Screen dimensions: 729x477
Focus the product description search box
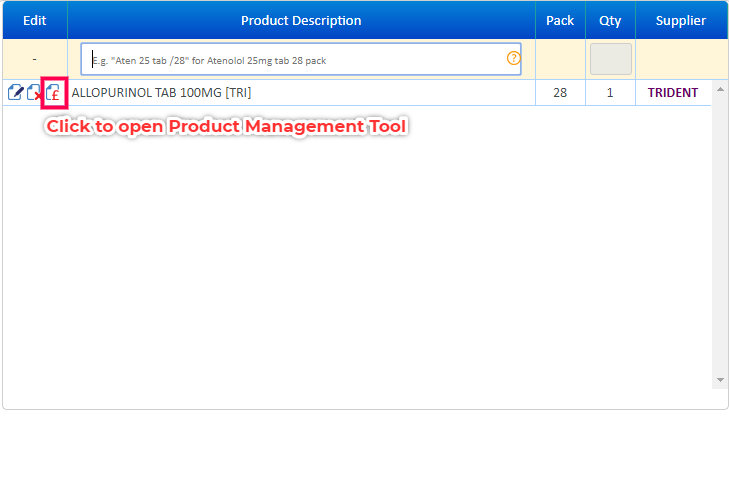click(295, 60)
